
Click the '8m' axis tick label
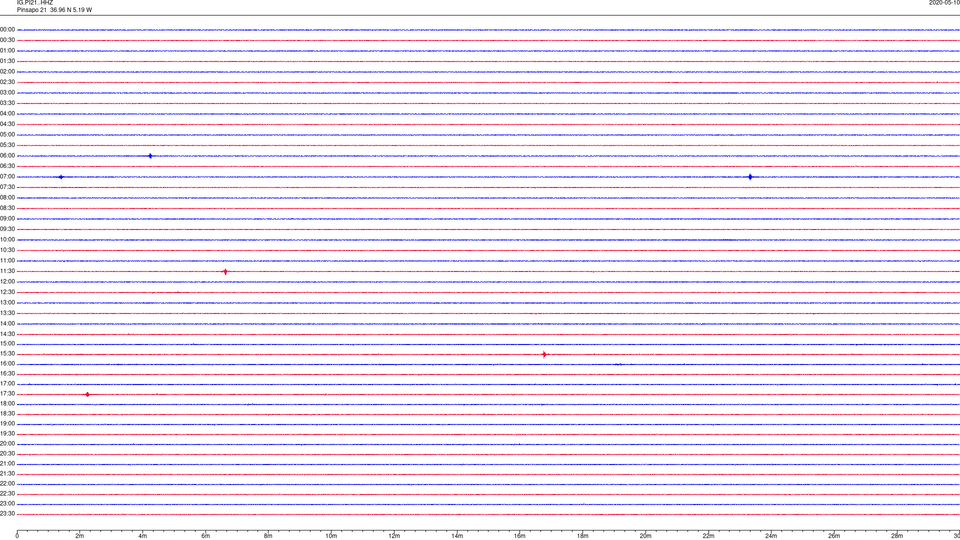(x=268, y=536)
